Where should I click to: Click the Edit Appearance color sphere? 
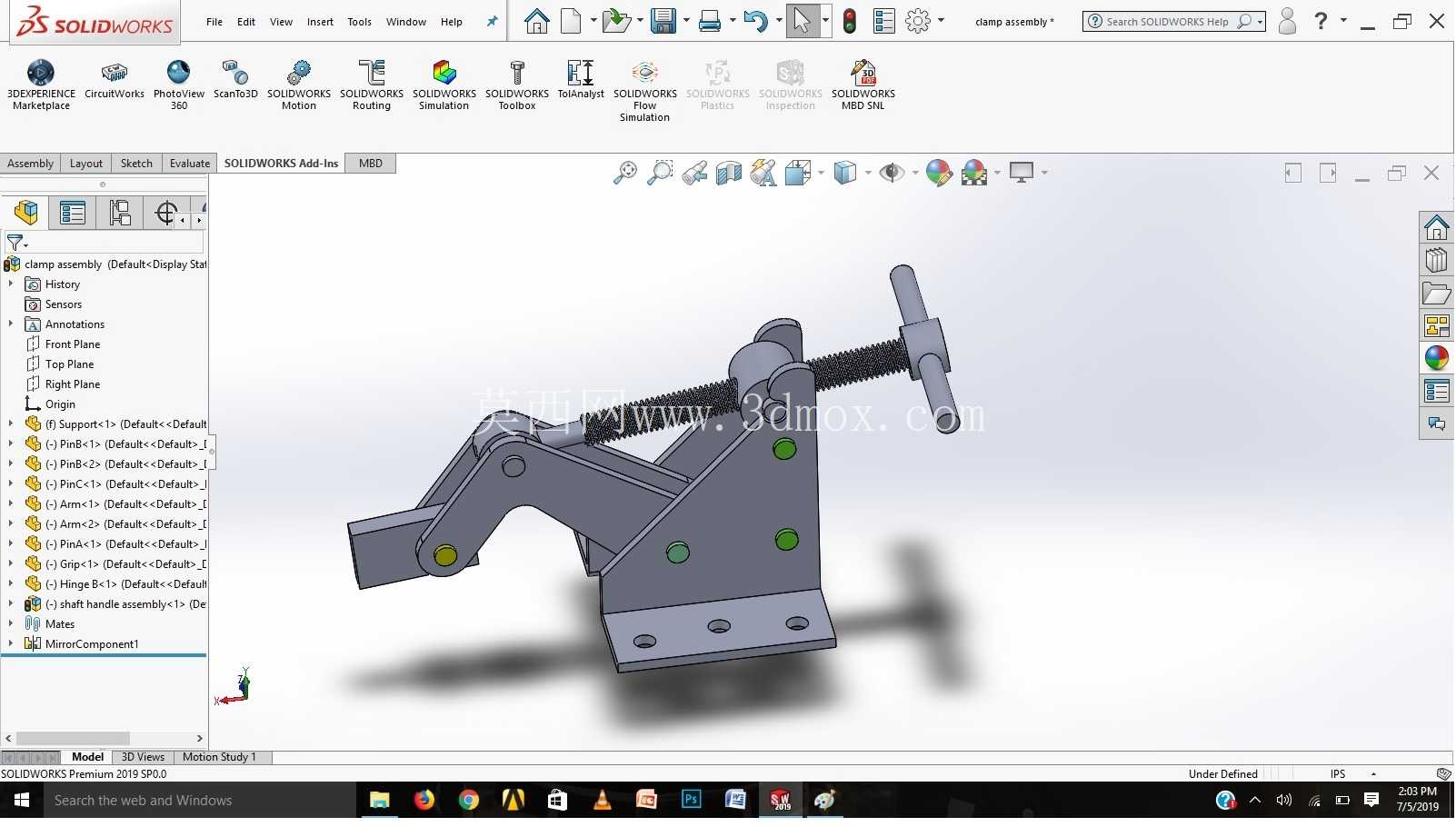coord(939,173)
